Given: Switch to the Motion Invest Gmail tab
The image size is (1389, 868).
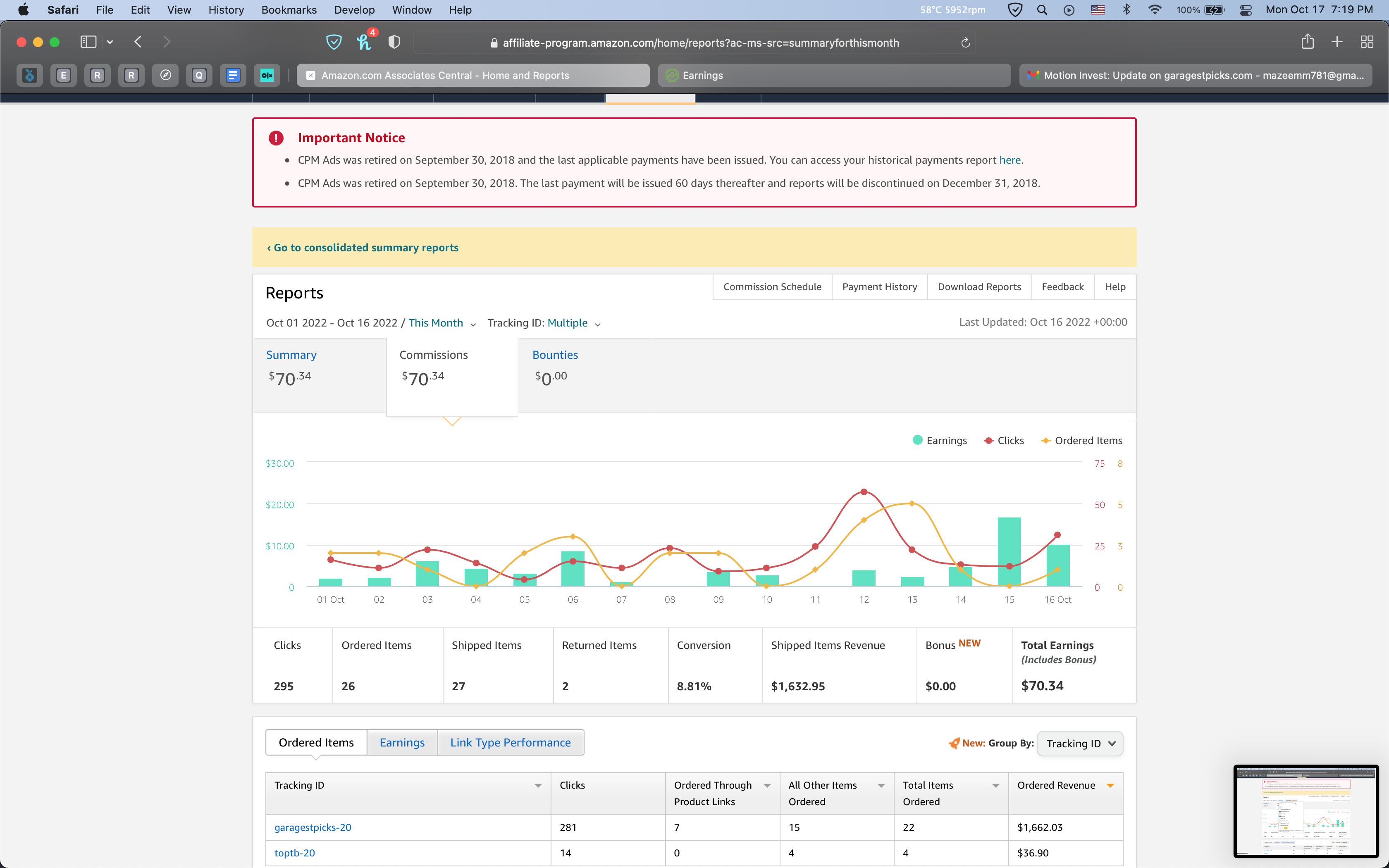Looking at the screenshot, I should coord(1196,75).
